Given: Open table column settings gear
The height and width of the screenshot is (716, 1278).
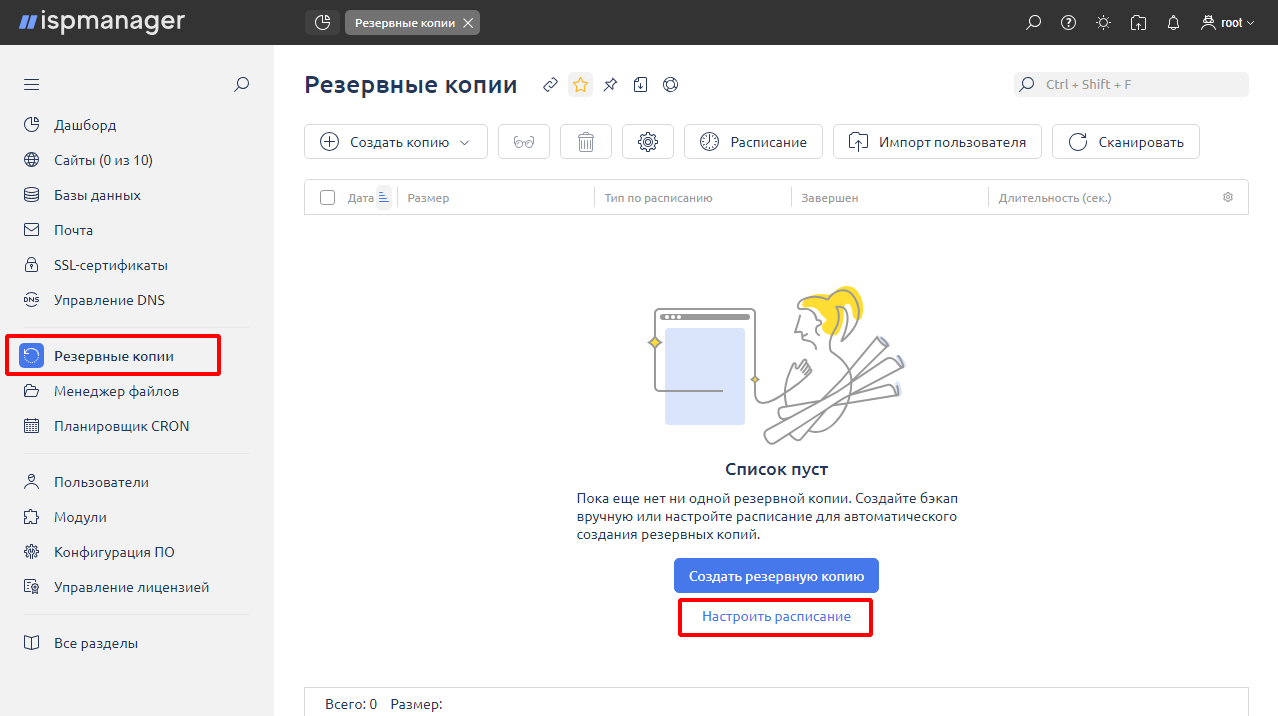Looking at the screenshot, I should pos(1228,198).
